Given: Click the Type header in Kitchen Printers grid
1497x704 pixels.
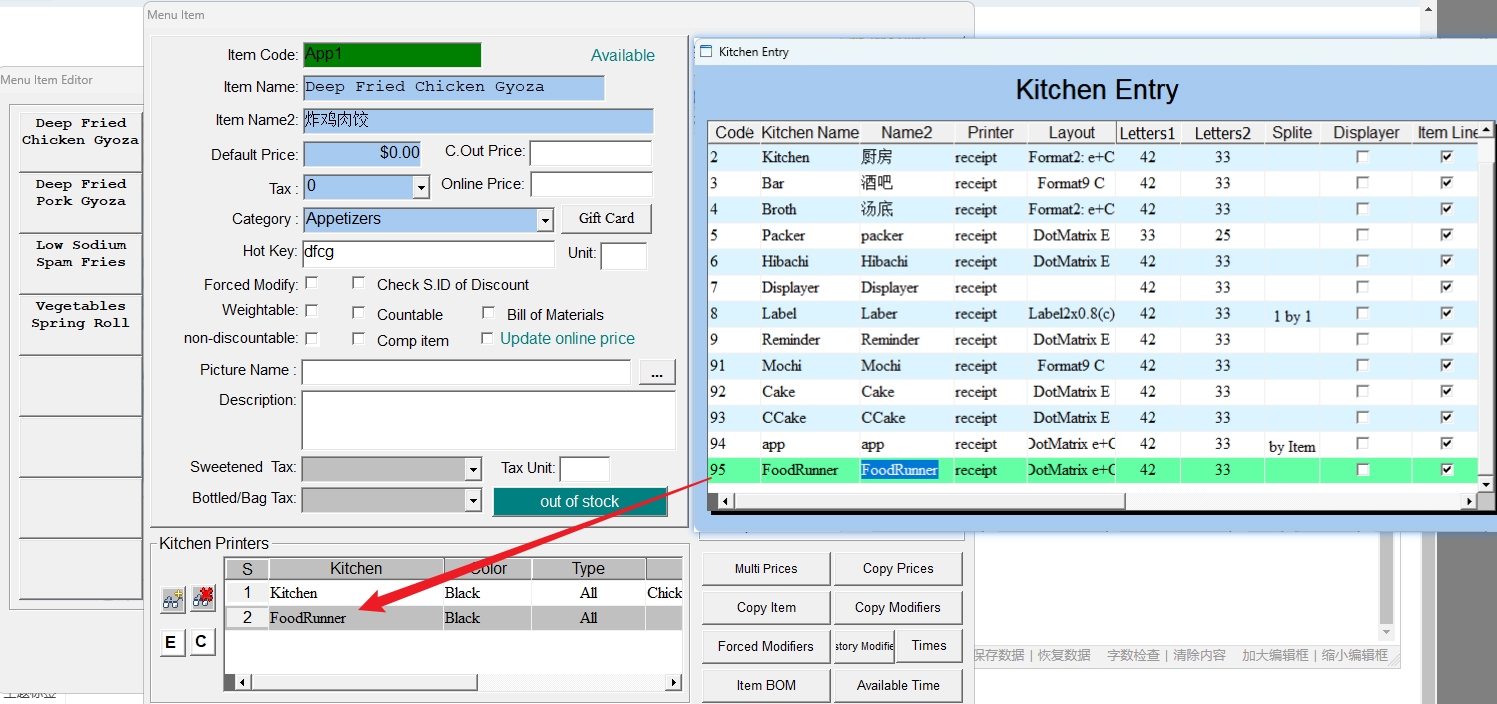Looking at the screenshot, I should point(588,569).
